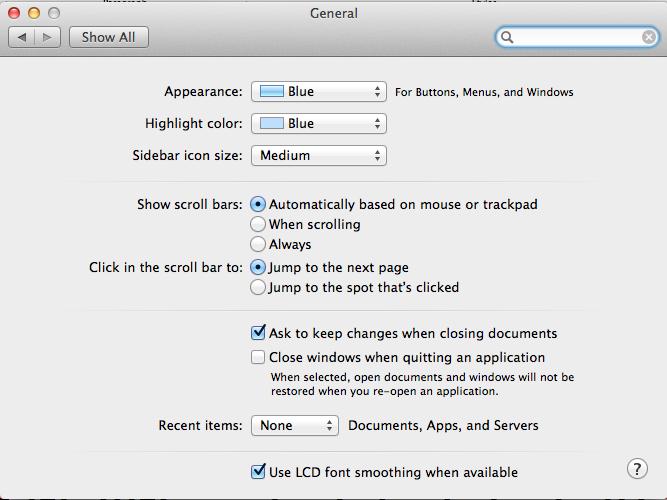The image size is (667, 500).
Task: Click the General window title
Action: pyautogui.click(x=334, y=13)
